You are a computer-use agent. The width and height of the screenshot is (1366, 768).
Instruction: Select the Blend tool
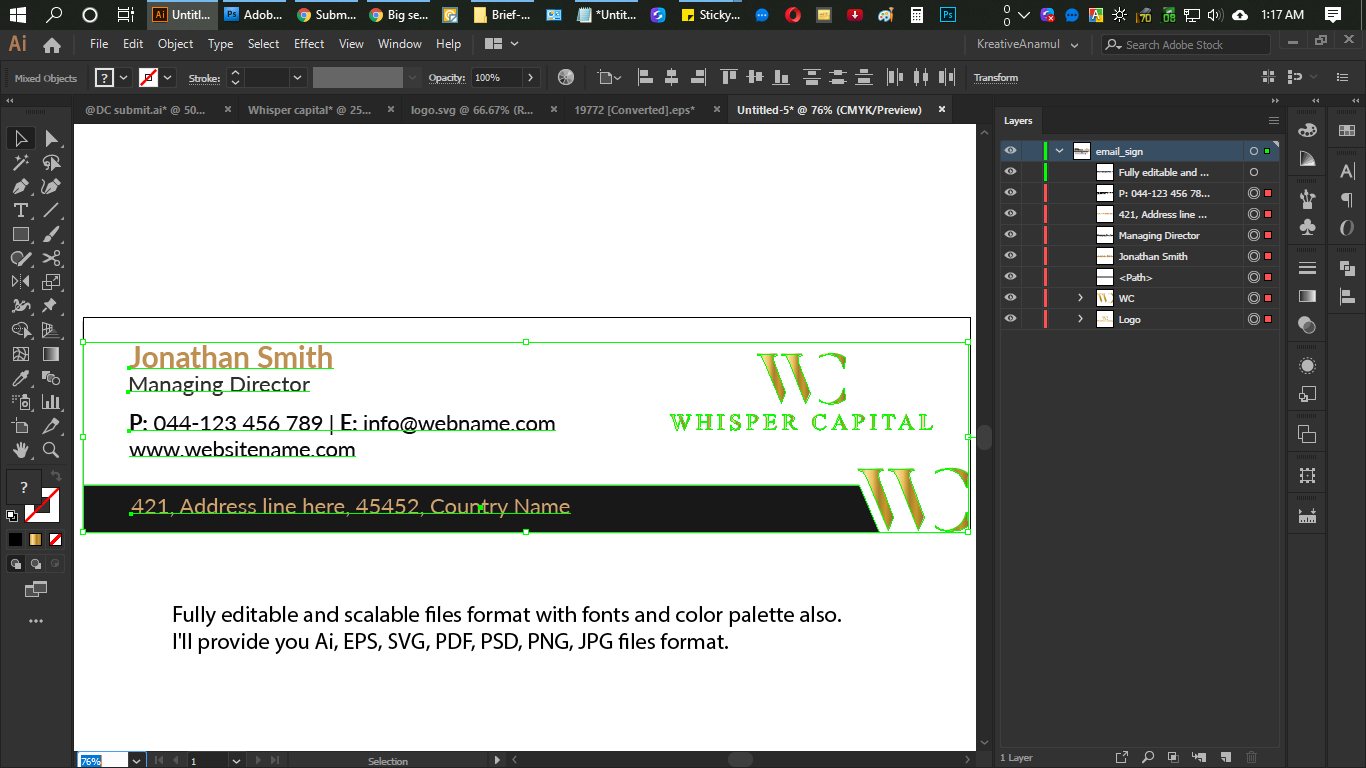[x=51, y=378]
